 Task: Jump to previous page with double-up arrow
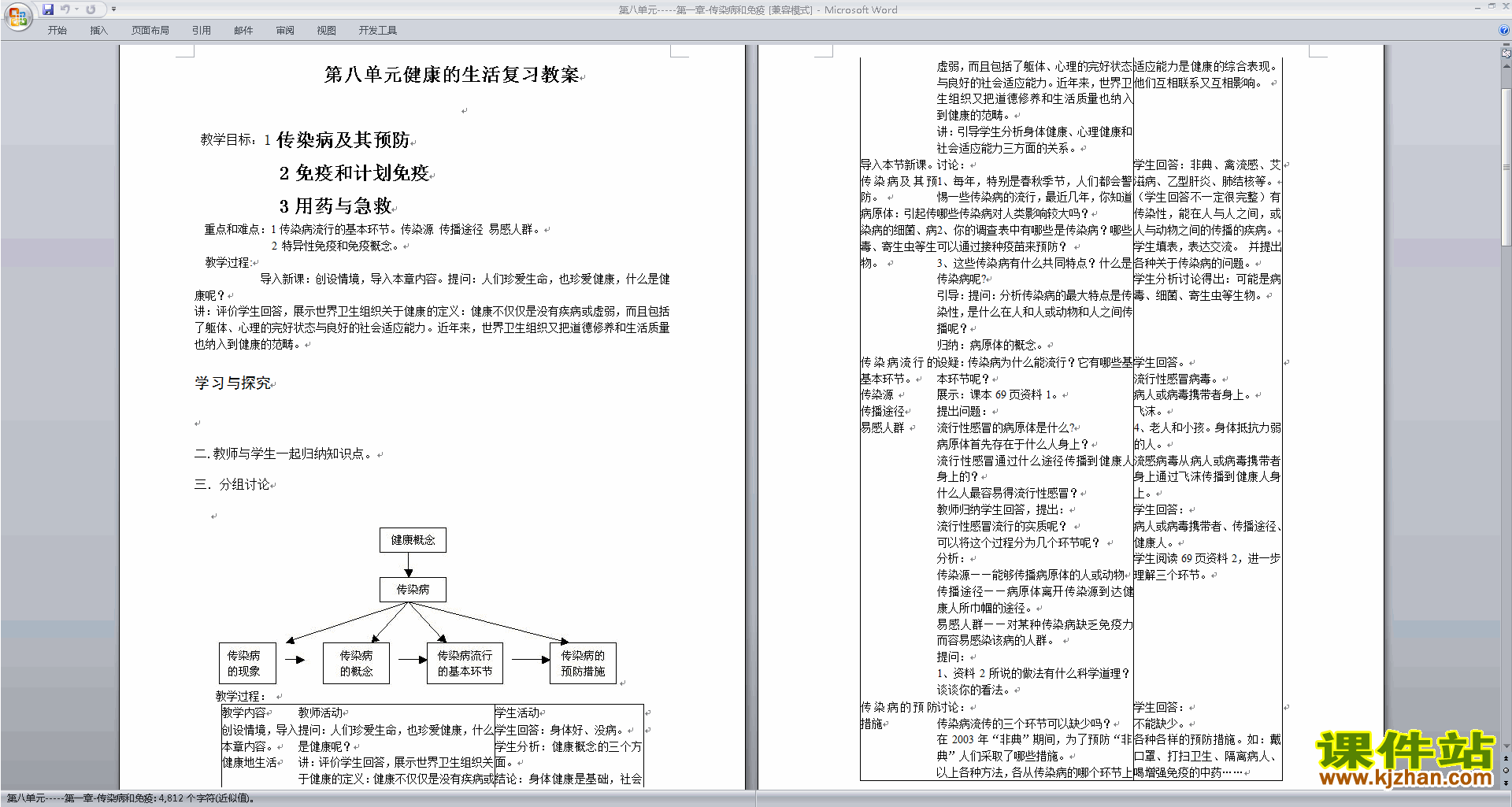click(x=1506, y=758)
